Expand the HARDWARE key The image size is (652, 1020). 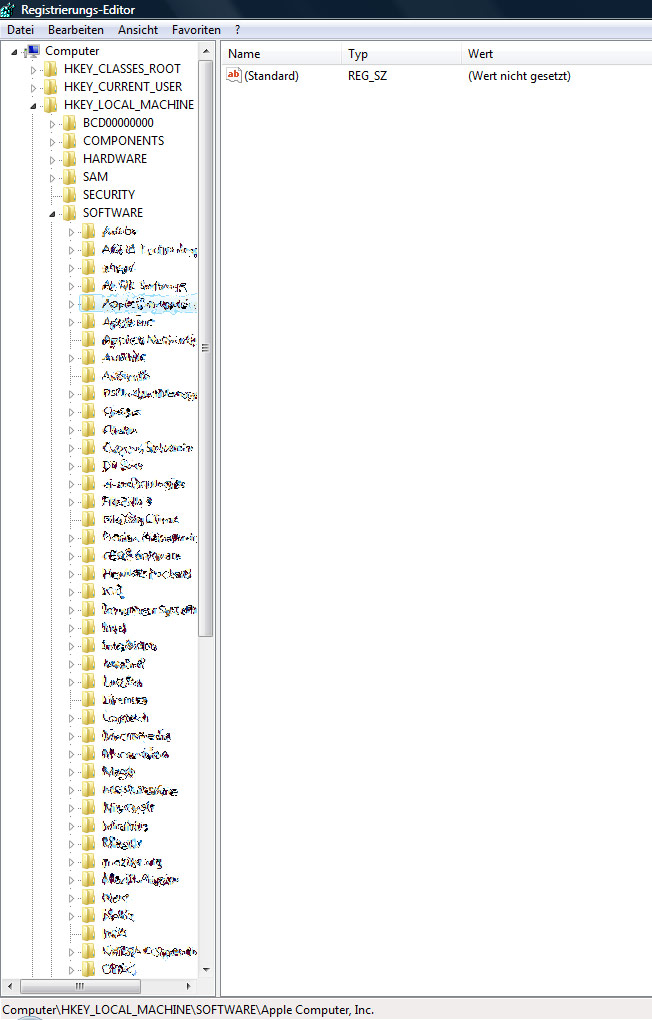point(52,159)
